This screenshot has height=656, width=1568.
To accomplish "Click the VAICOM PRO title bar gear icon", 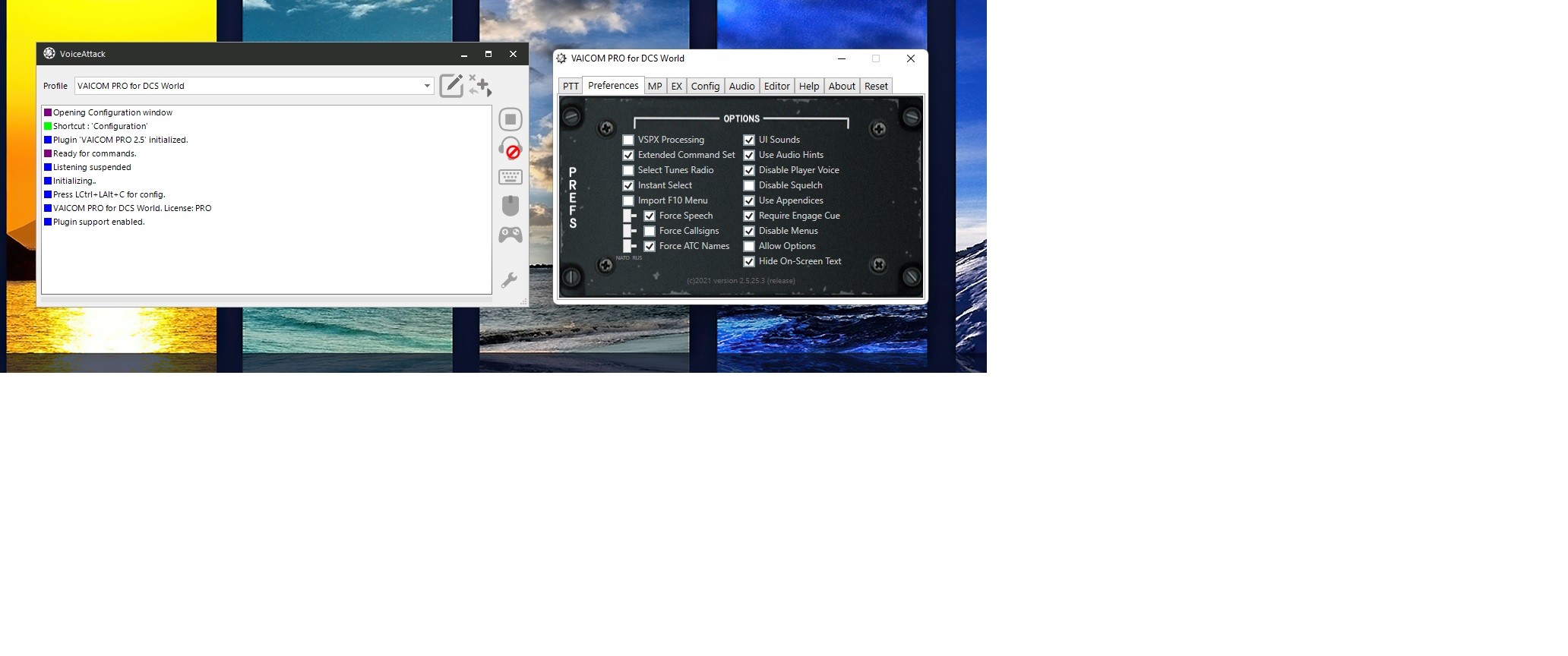I will [561, 58].
